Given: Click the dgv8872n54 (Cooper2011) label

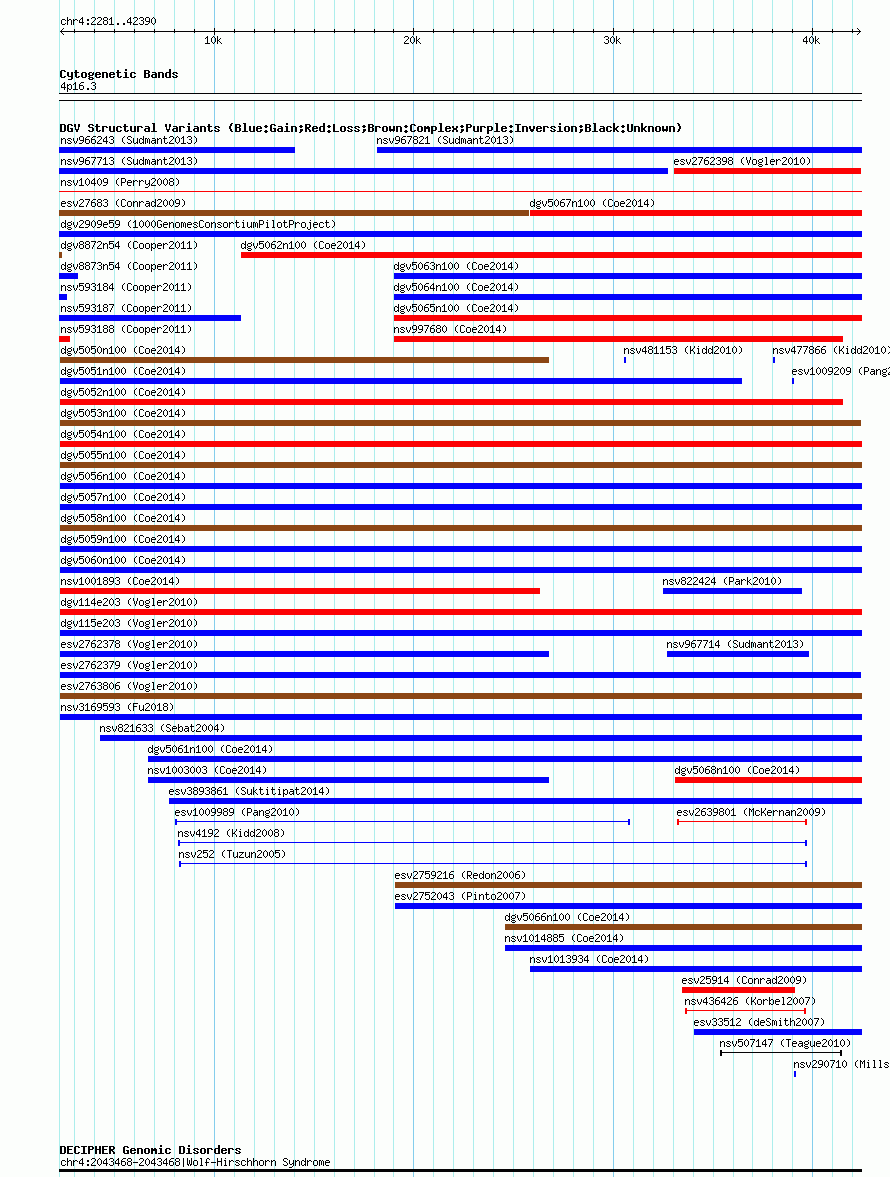Looking at the screenshot, I should 129,245.
